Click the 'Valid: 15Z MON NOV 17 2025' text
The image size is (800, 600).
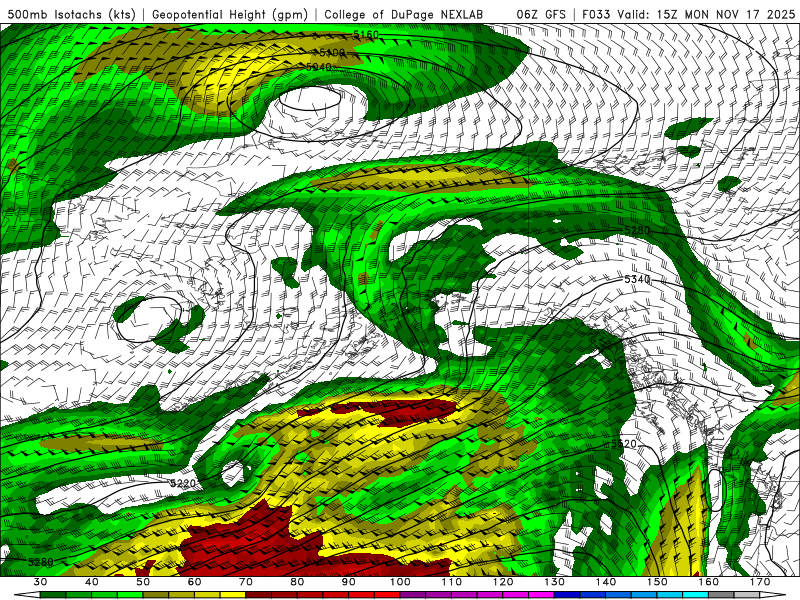(706, 14)
